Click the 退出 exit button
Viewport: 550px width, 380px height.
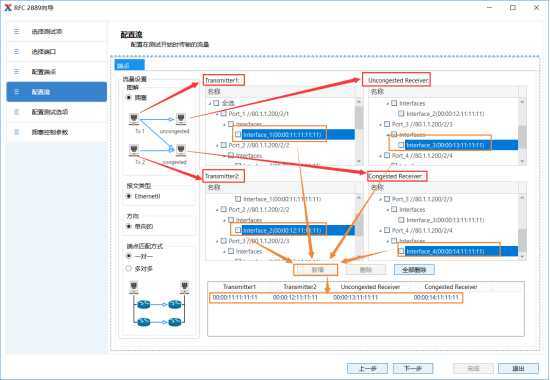[518, 368]
